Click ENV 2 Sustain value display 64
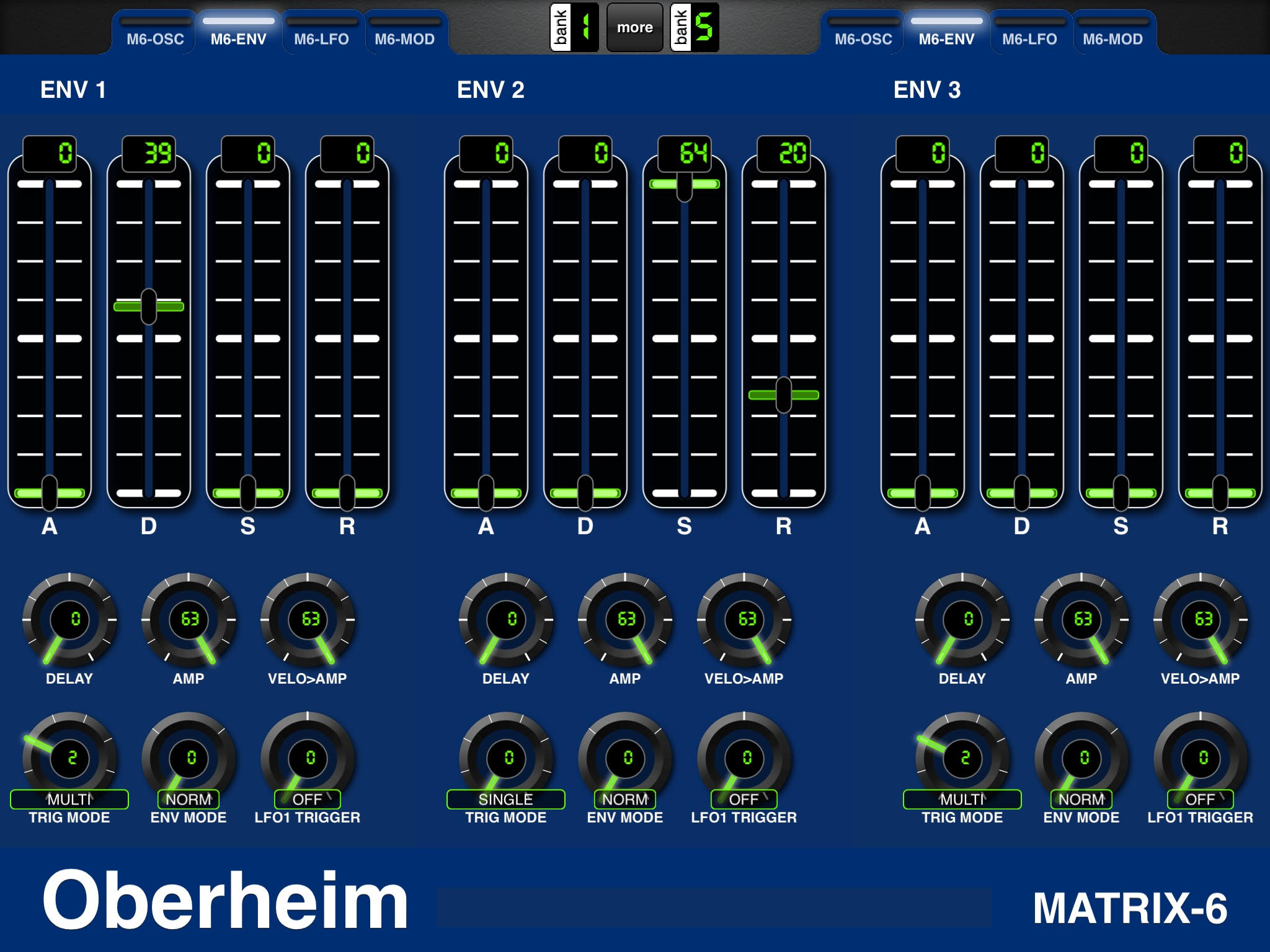Viewport: 1270px width, 952px height. pyautogui.click(x=685, y=153)
